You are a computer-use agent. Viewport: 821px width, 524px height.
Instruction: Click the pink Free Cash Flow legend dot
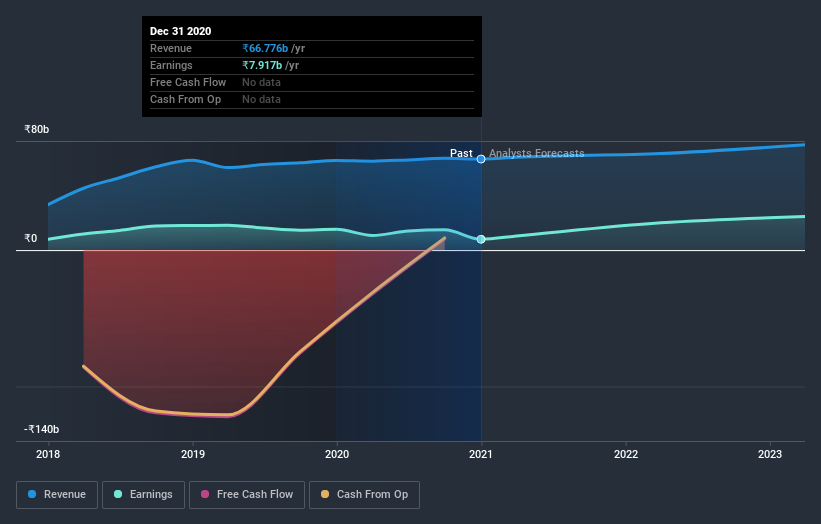(205, 494)
